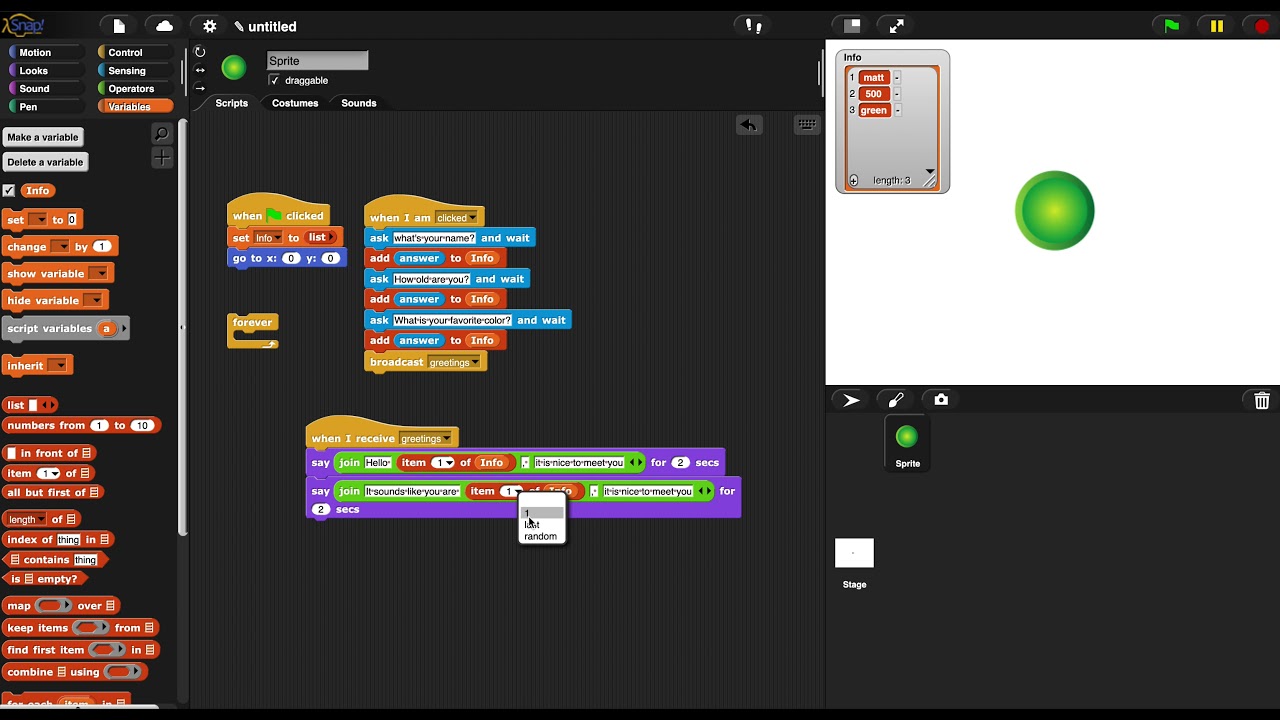The width and height of the screenshot is (1280, 720).
Task: Expand join inputs in first say block
Action: tap(640, 462)
